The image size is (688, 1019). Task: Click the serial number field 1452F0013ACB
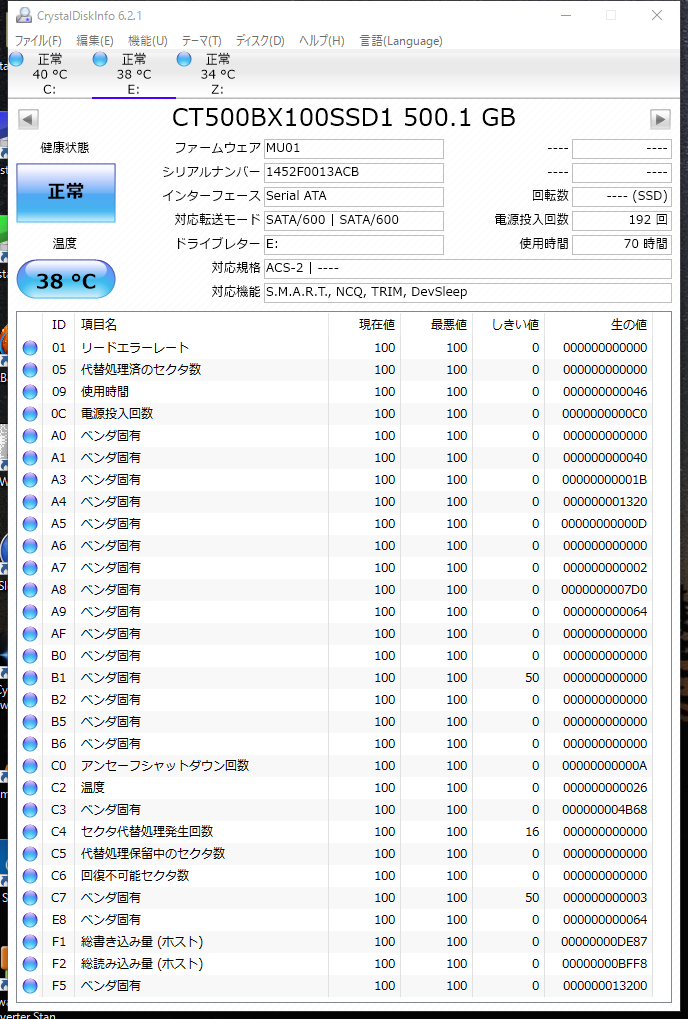(x=353, y=173)
